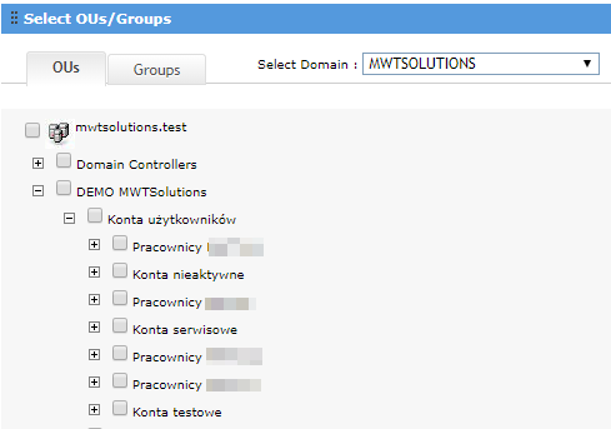Click the mwtsolutions.test domain icon

point(58,131)
